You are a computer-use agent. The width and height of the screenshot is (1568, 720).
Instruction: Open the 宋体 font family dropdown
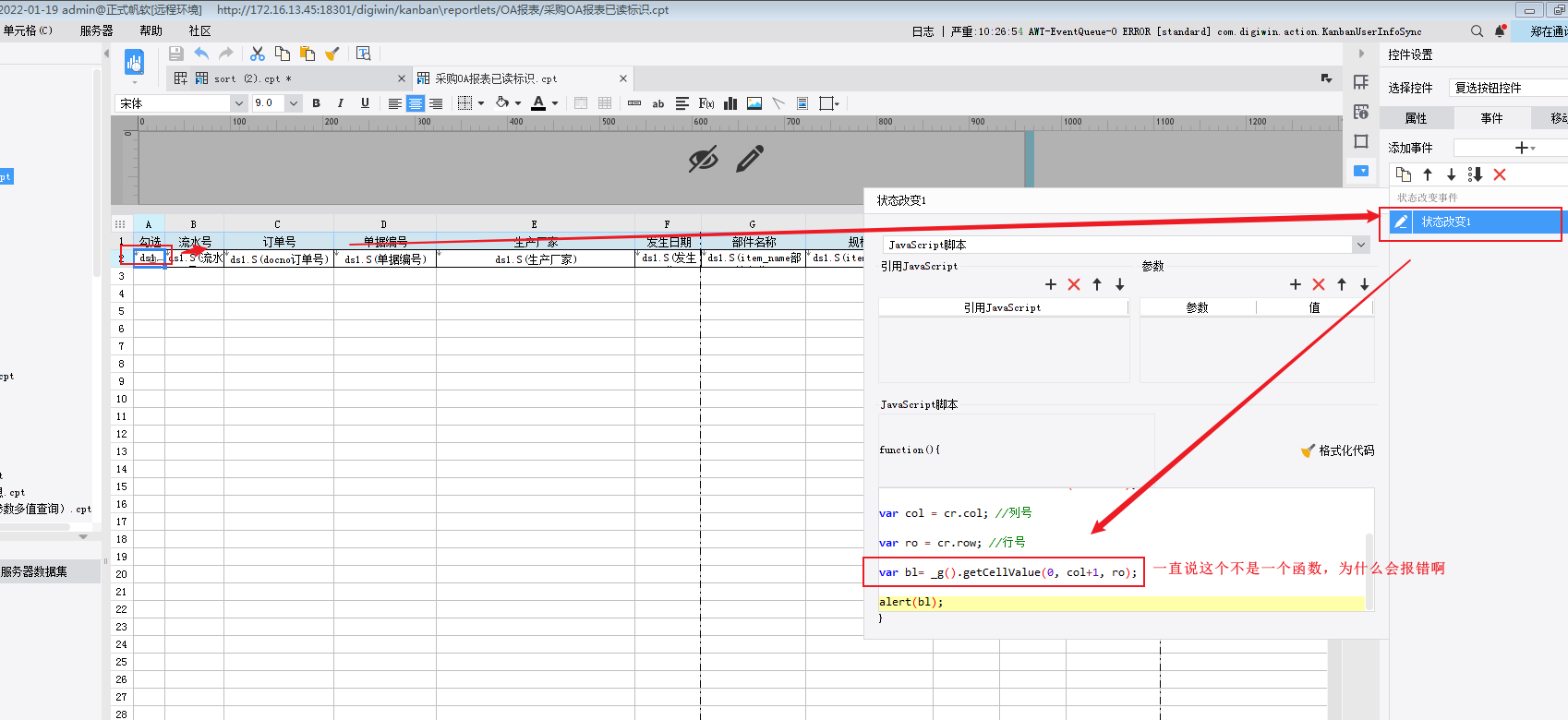(238, 103)
